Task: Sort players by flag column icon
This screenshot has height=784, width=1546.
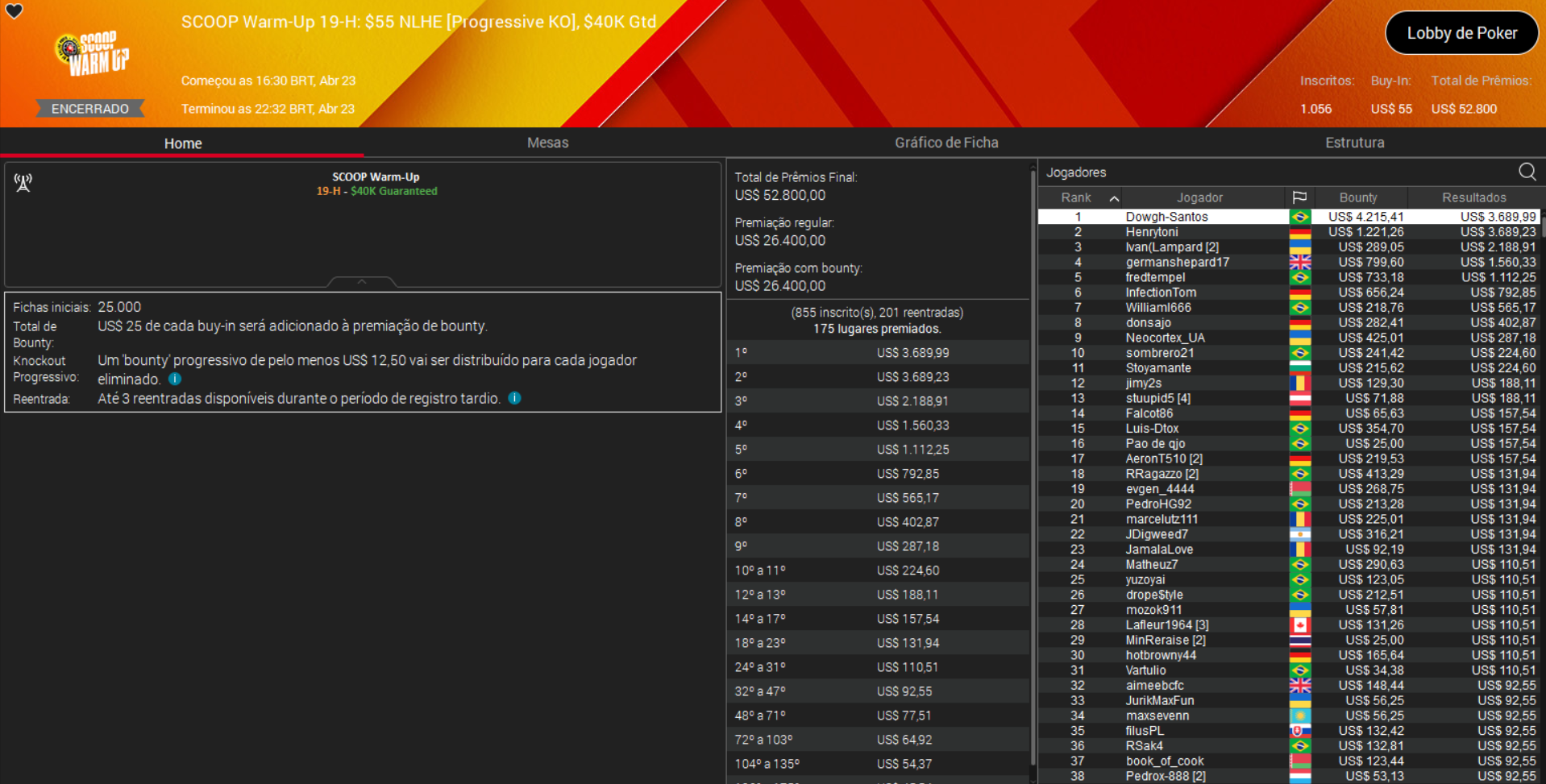Action: pos(1299,197)
